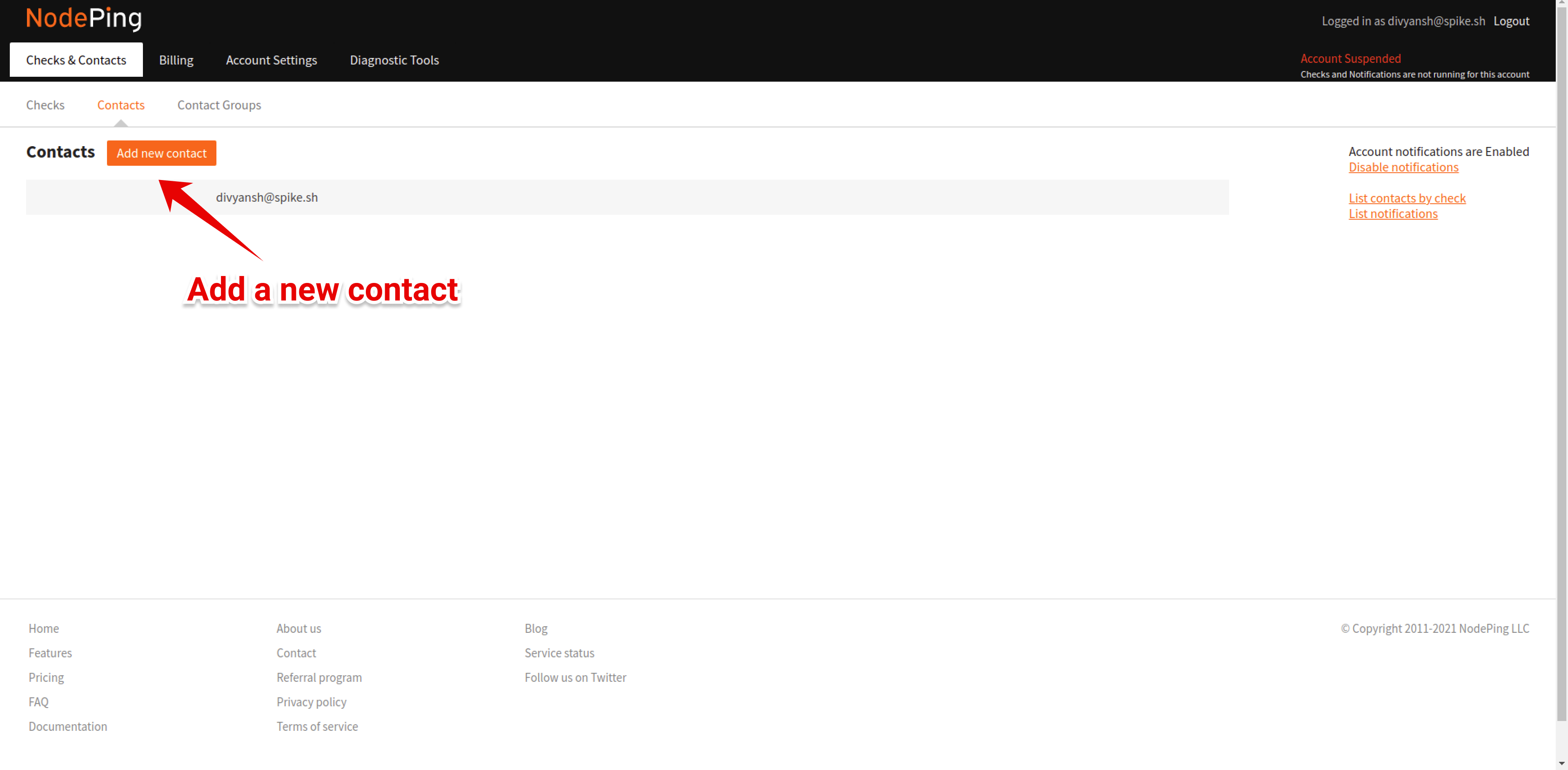Click the copyright NodePing LLC text
This screenshot has width=1568, height=770.
(1435, 628)
